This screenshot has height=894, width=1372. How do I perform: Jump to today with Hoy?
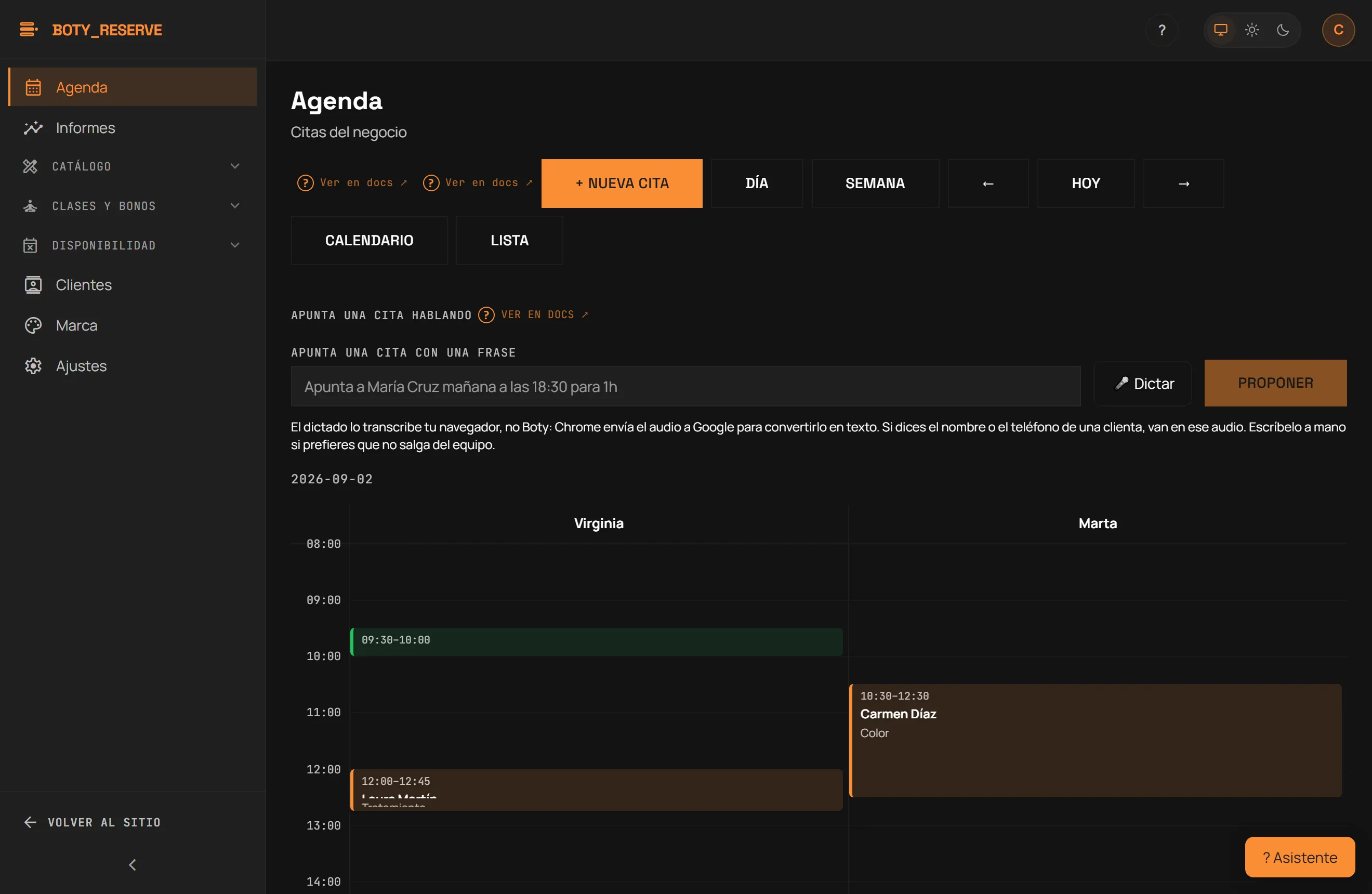coord(1086,183)
